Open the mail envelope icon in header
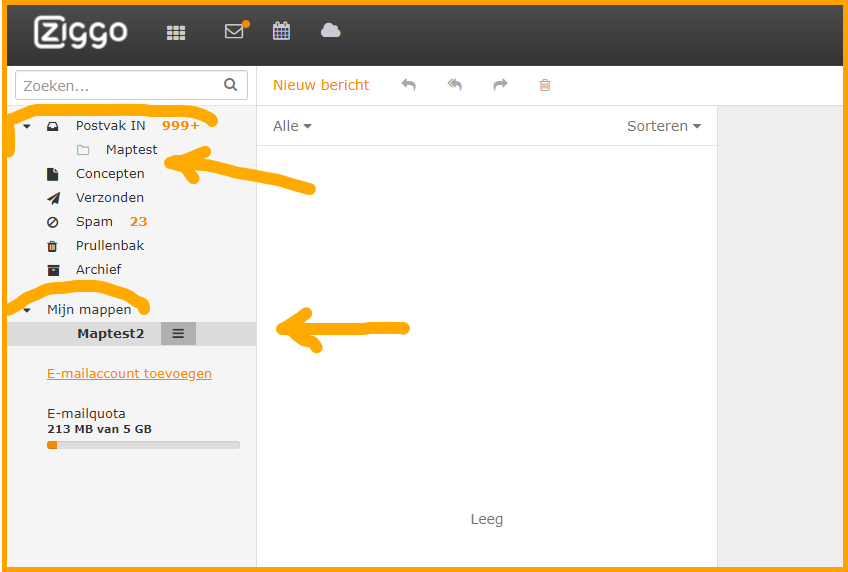The height and width of the screenshot is (572, 848). (234, 31)
